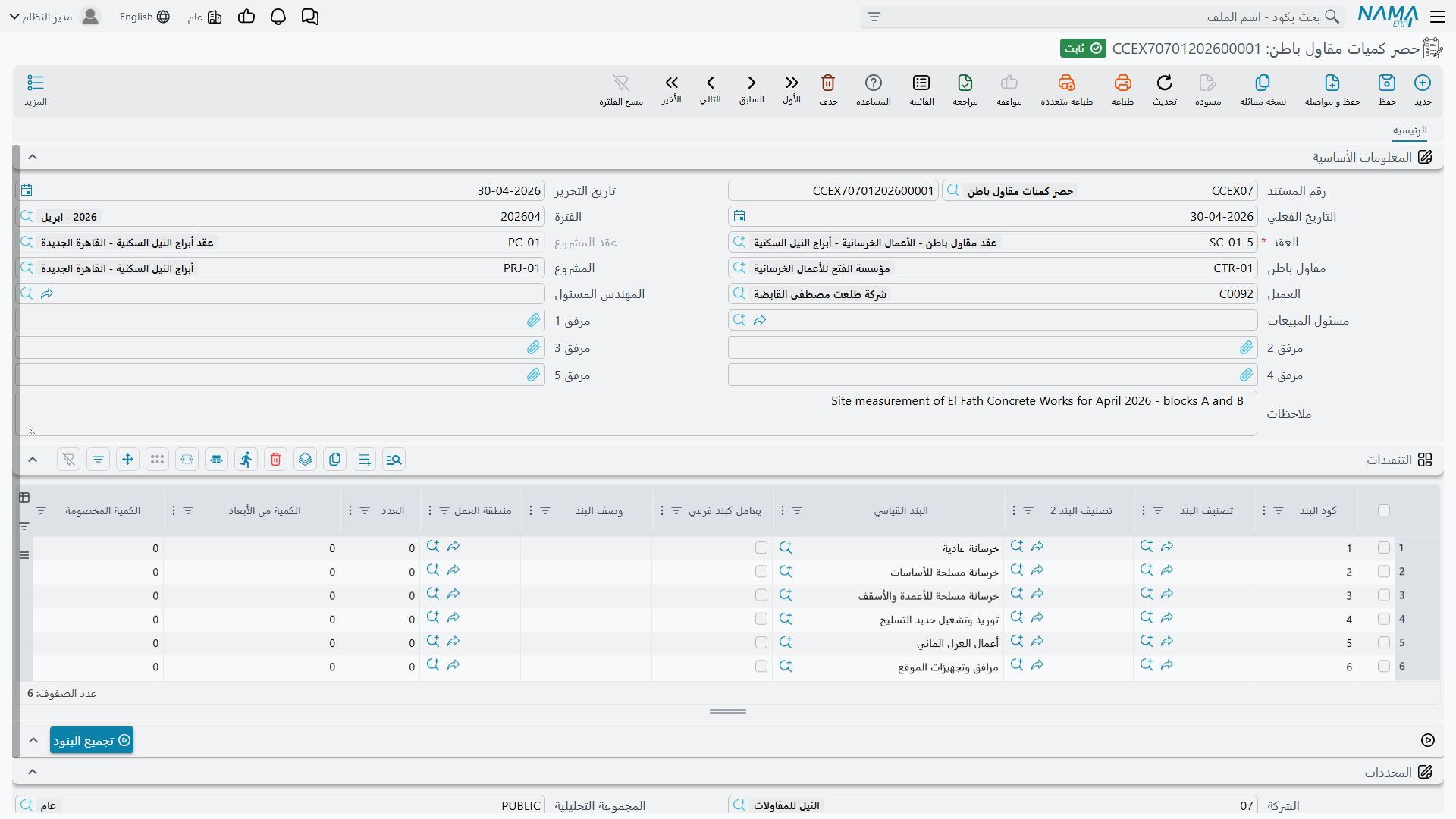Open column menu for منطقة العمل
This screenshot has height=819, width=1456.
(430, 510)
